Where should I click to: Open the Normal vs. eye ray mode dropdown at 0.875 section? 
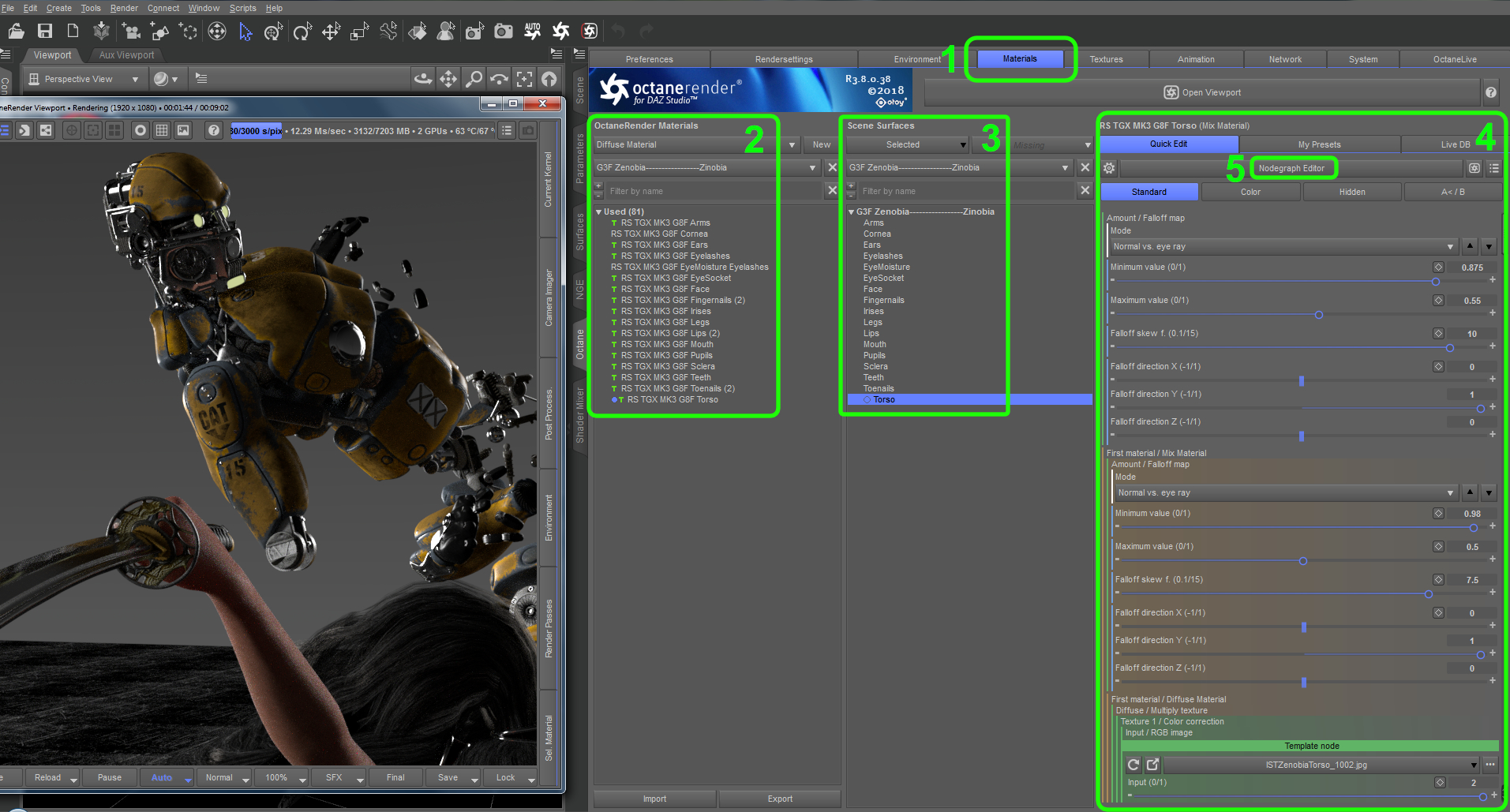pos(1283,246)
